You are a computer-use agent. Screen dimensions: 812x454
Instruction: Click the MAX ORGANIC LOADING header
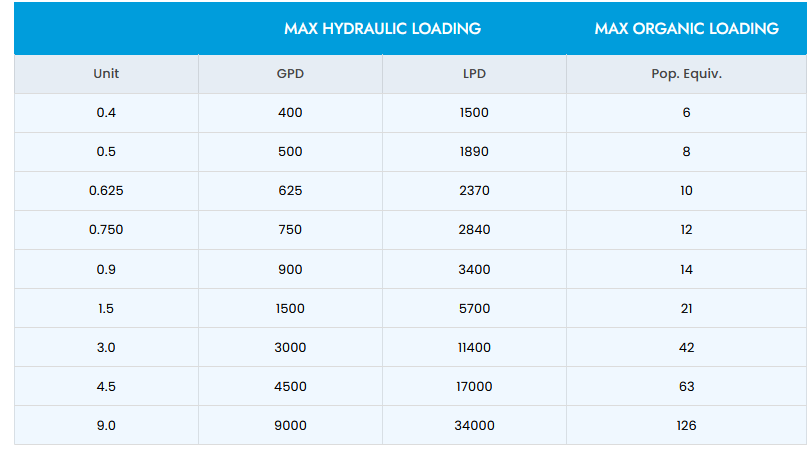[686, 29]
